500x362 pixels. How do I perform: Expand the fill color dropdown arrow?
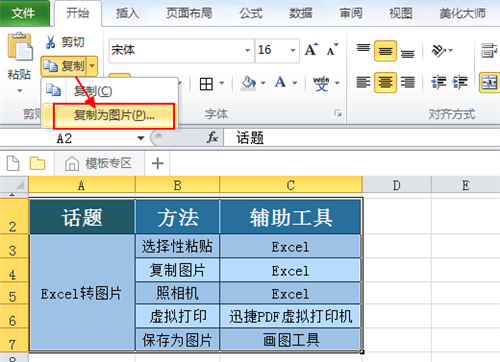pyautogui.click(x=263, y=83)
